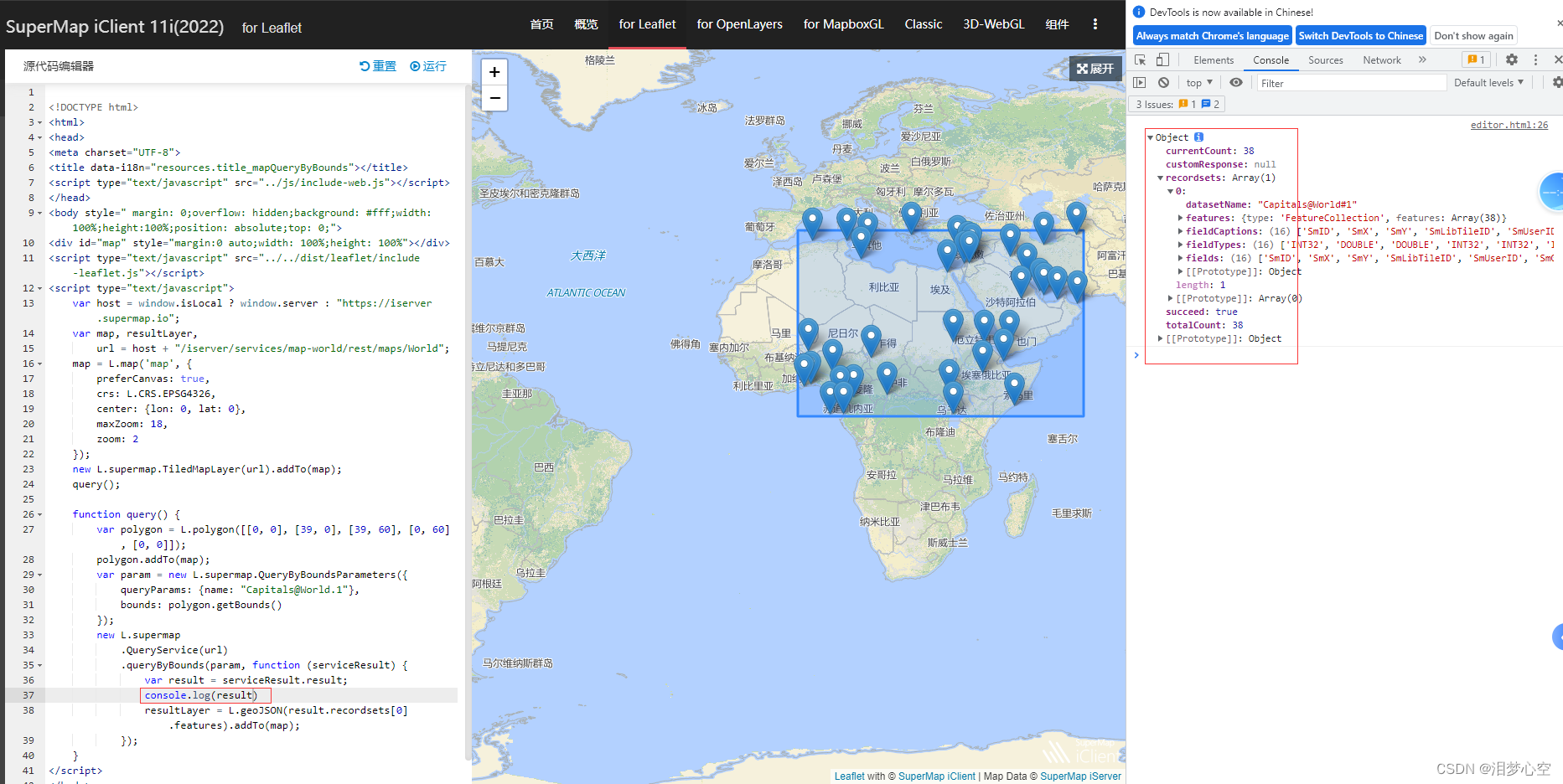Fold the script block at line 12
This screenshot has height=784, width=1563.
(39, 288)
